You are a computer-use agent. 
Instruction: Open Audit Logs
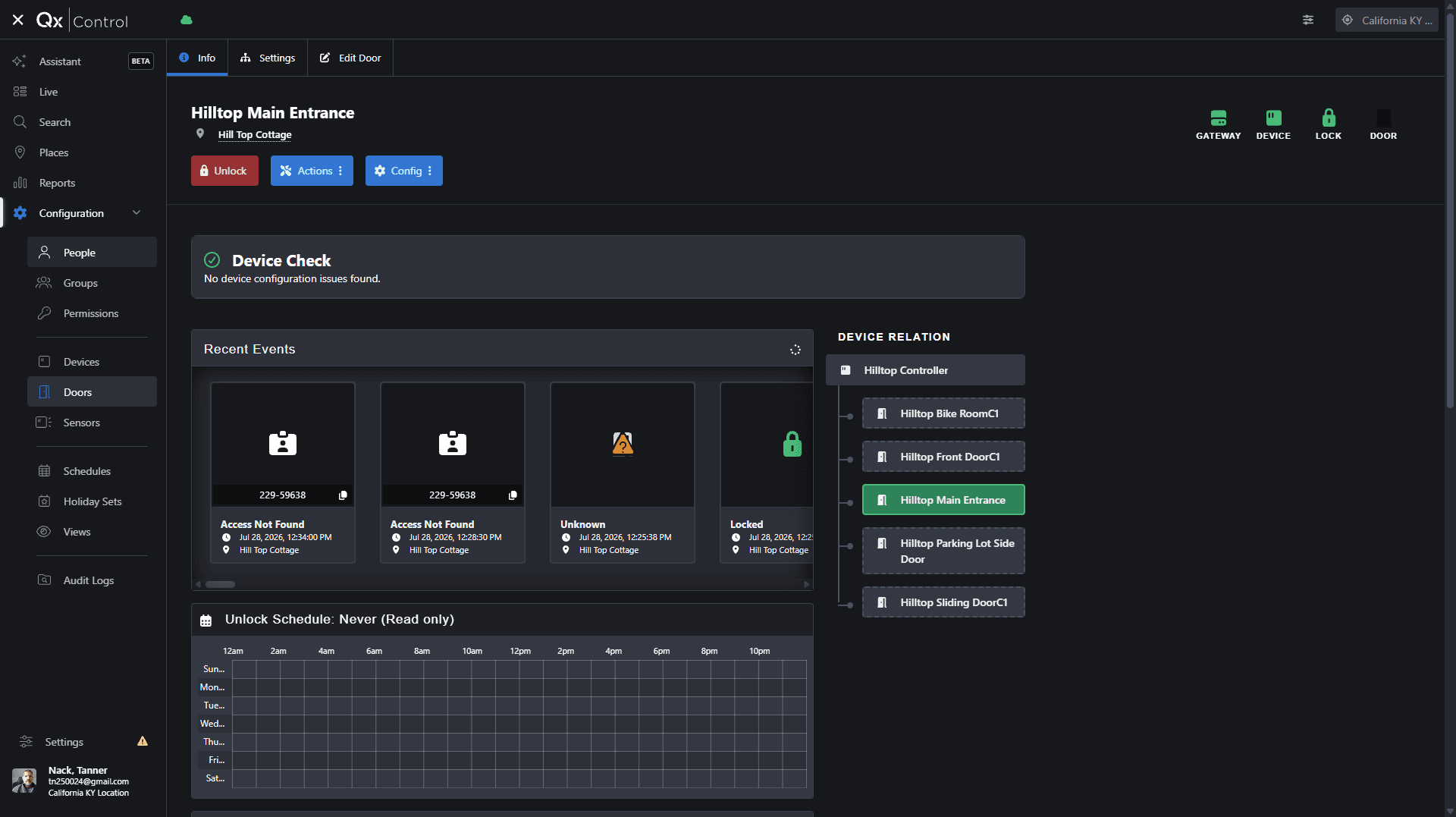(x=92, y=580)
